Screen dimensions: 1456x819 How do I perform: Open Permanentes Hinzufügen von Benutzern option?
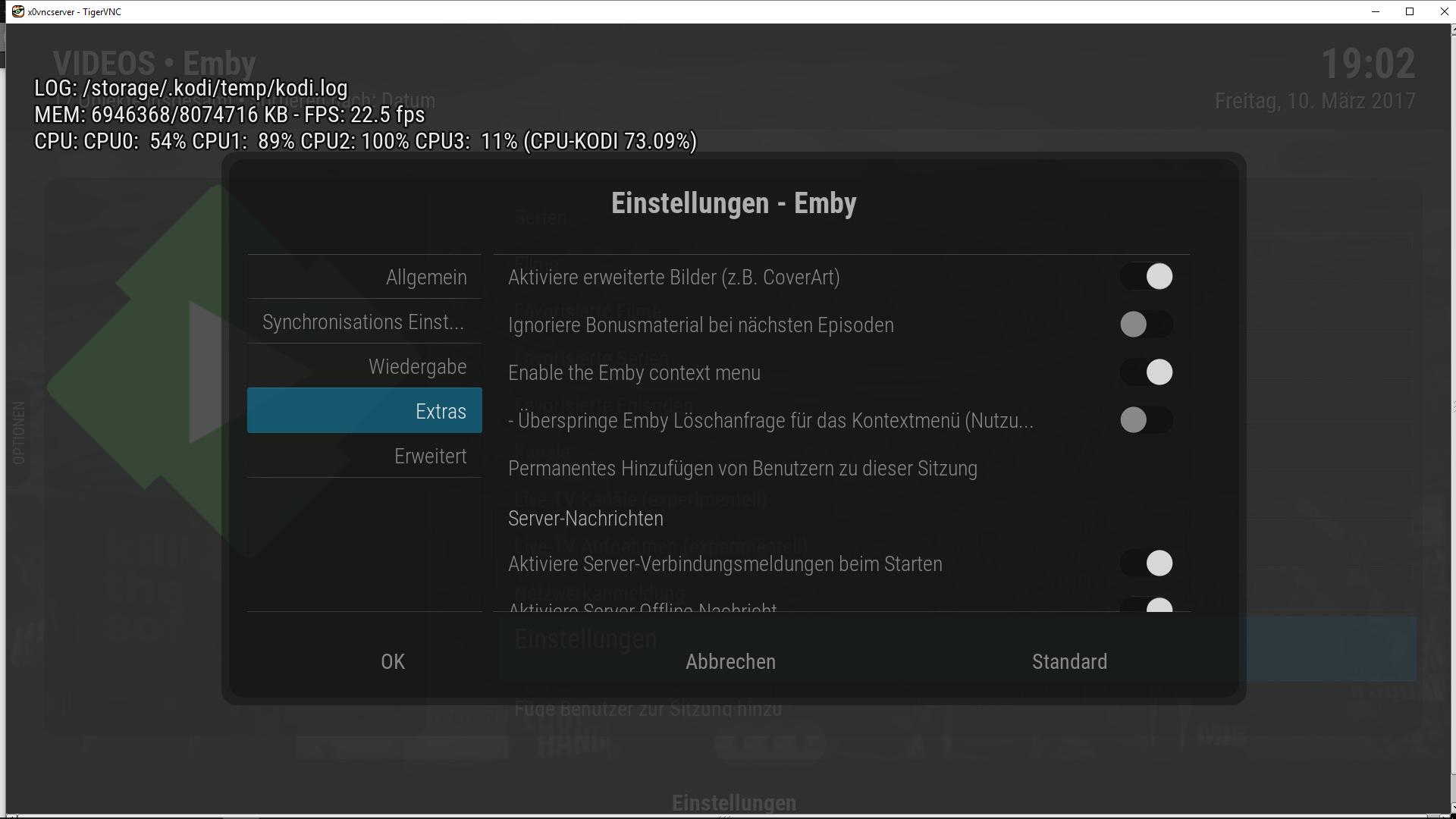pos(841,469)
